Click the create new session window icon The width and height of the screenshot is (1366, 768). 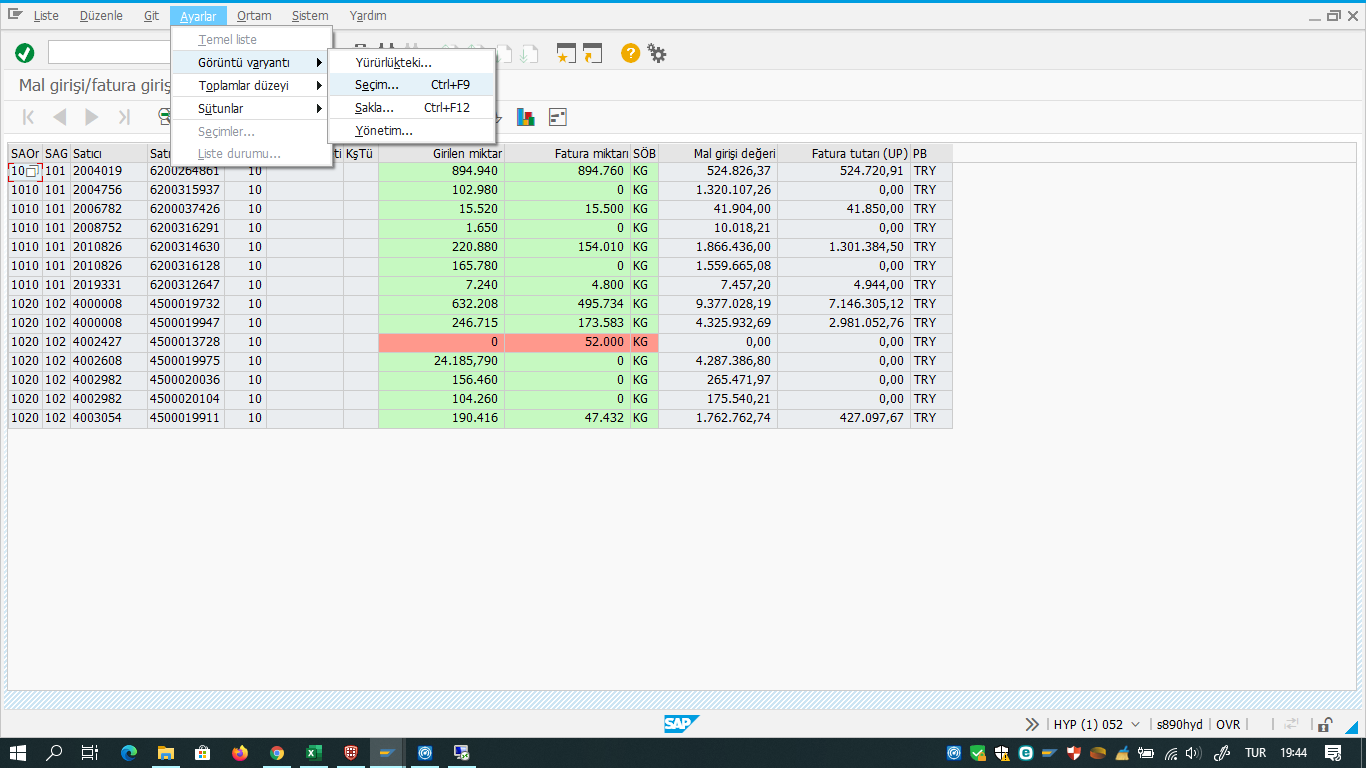coord(566,53)
